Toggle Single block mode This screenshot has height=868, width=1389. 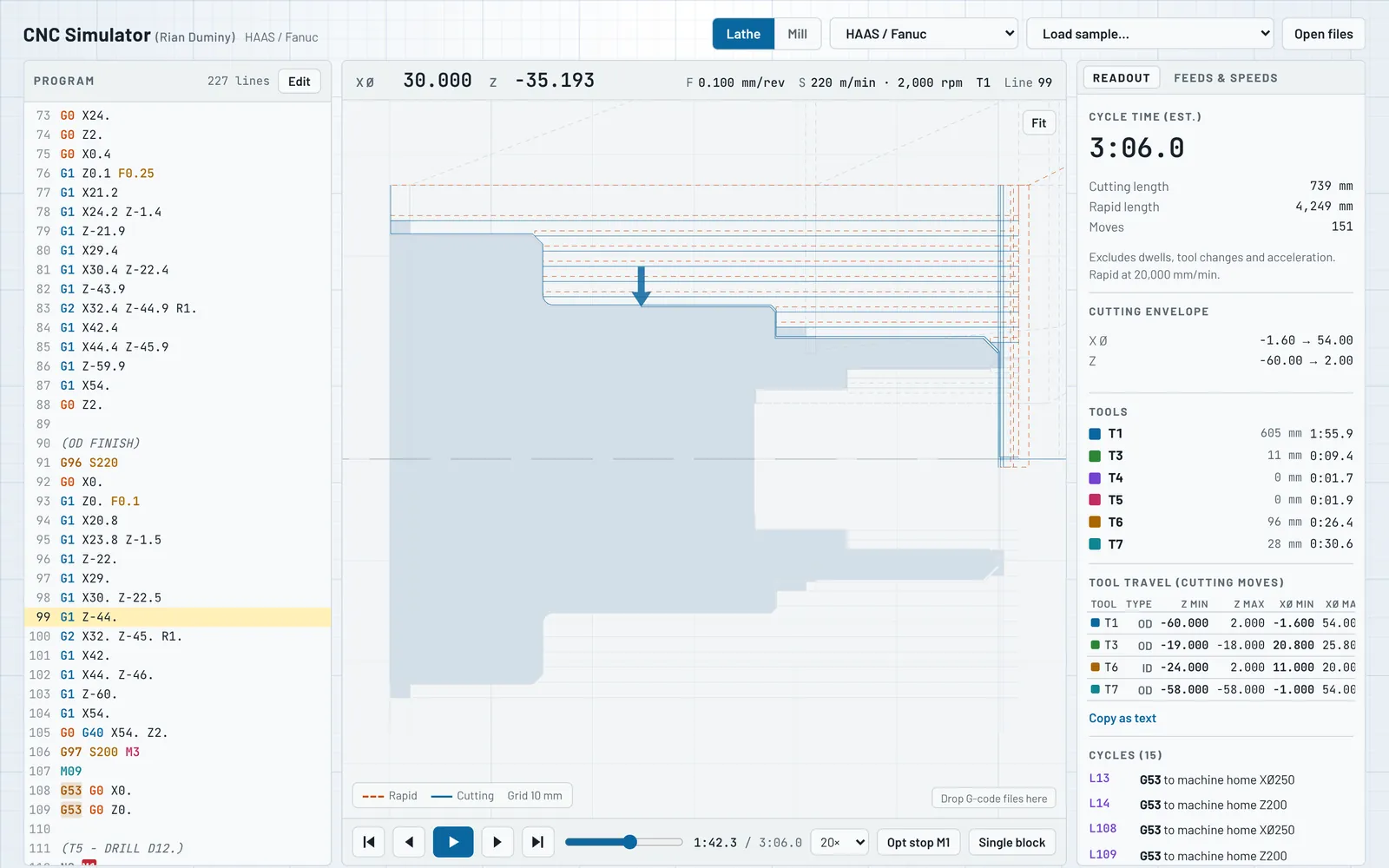[x=1011, y=842]
